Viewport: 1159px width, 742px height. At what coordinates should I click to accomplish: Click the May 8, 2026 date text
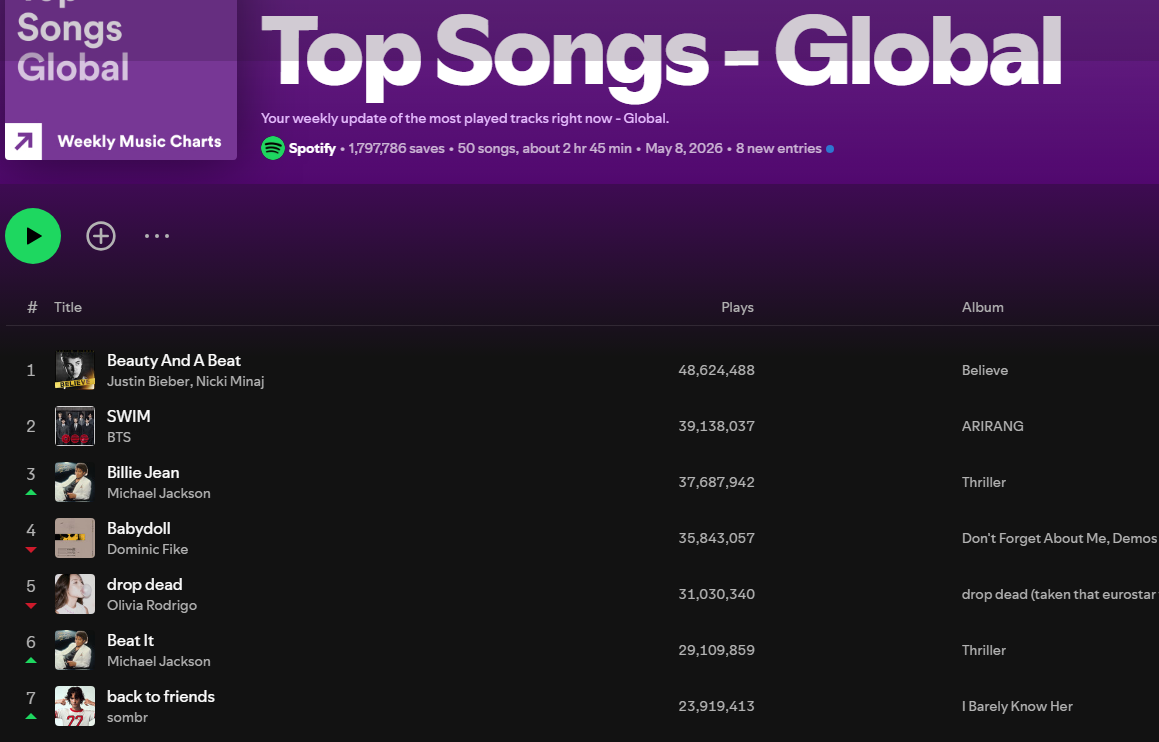[x=684, y=149]
